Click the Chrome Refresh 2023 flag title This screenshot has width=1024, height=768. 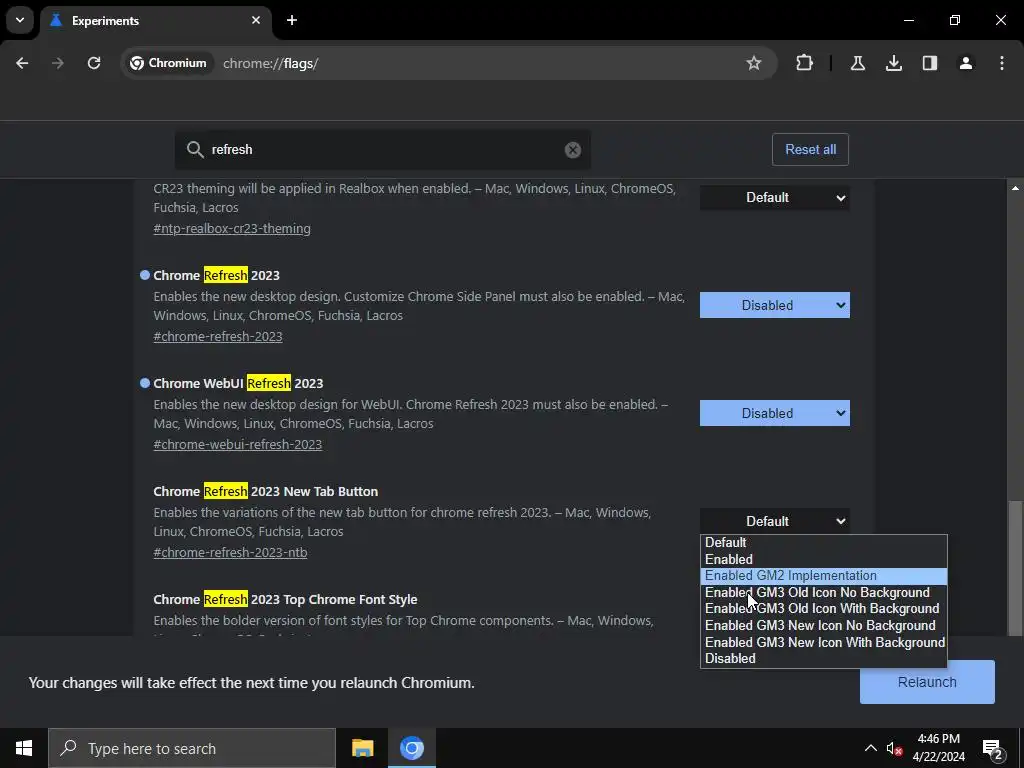point(216,275)
